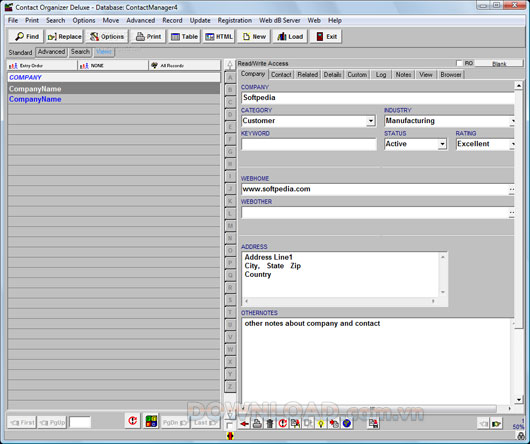Open the Replace tool

point(65,36)
